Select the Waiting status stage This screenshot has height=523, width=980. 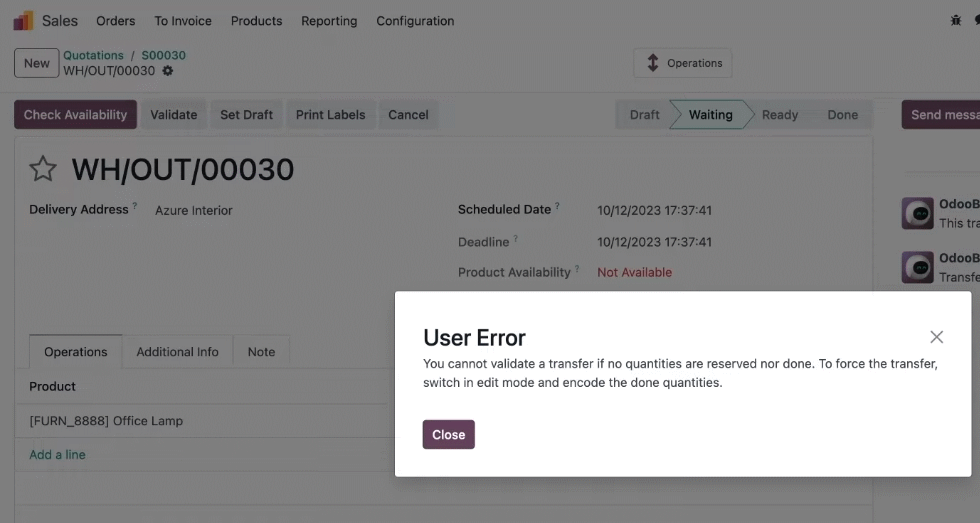click(x=711, y=114)
